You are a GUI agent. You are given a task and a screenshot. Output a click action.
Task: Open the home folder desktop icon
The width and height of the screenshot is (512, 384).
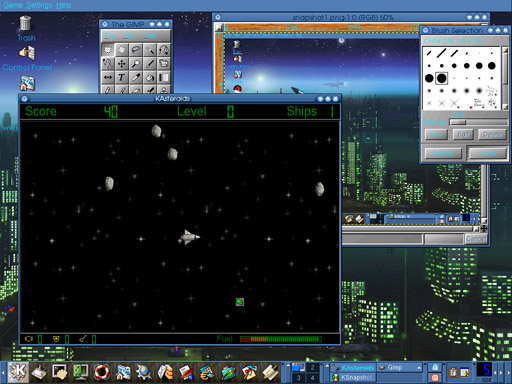[27, 83]
